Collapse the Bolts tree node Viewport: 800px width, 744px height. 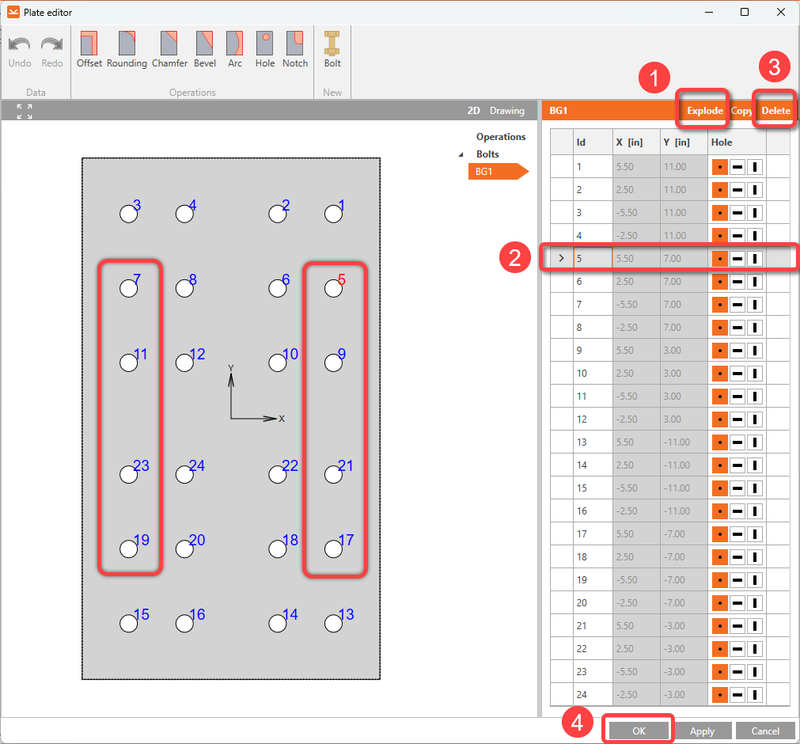(463, 154)
